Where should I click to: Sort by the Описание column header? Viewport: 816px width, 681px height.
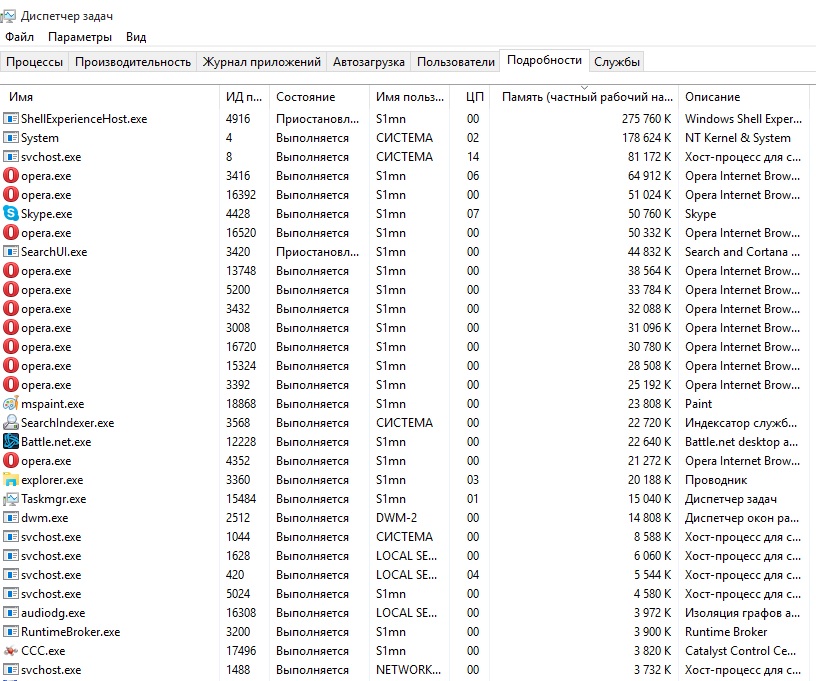744,97
